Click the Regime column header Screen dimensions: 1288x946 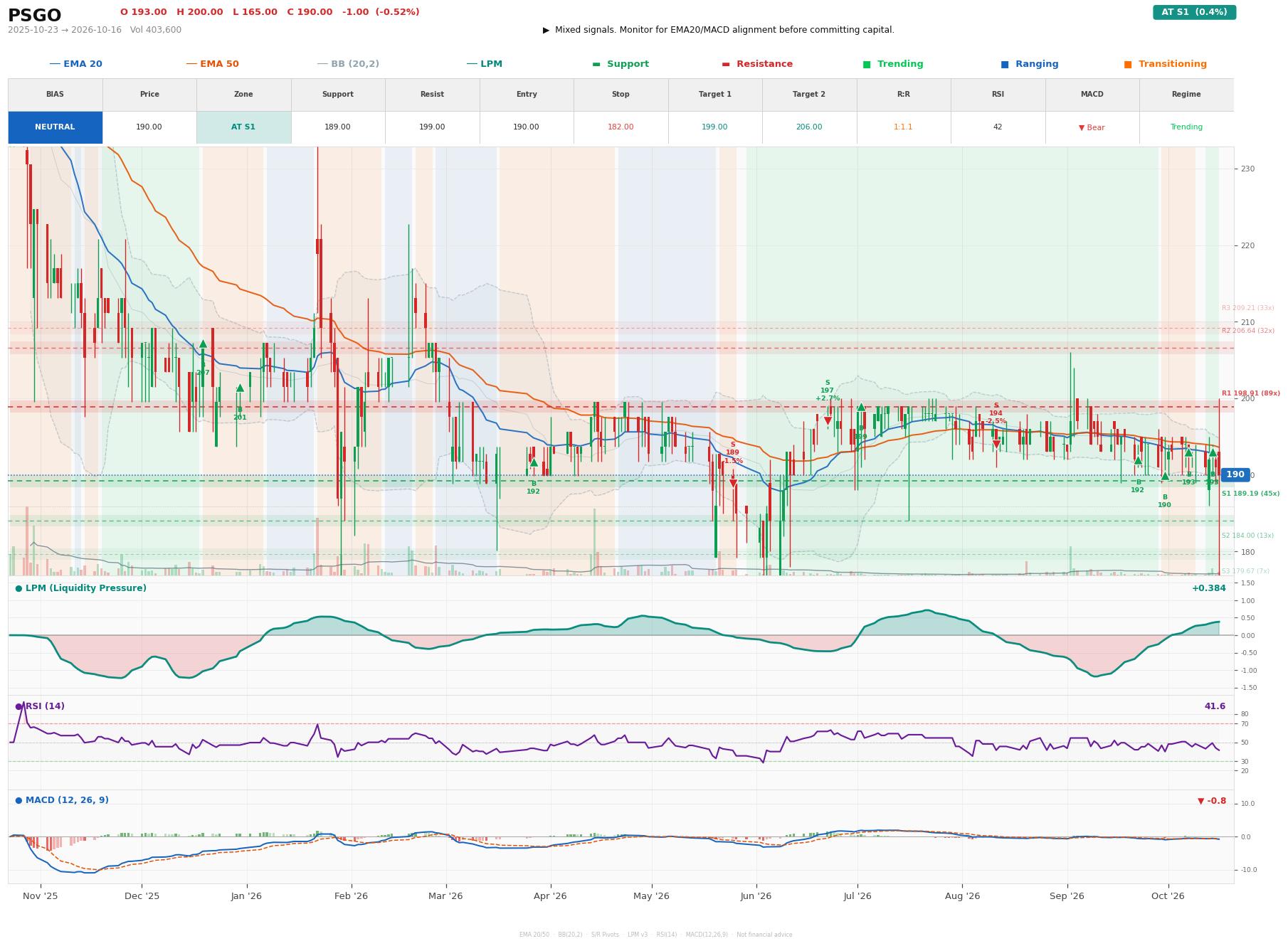[1186, 94]
